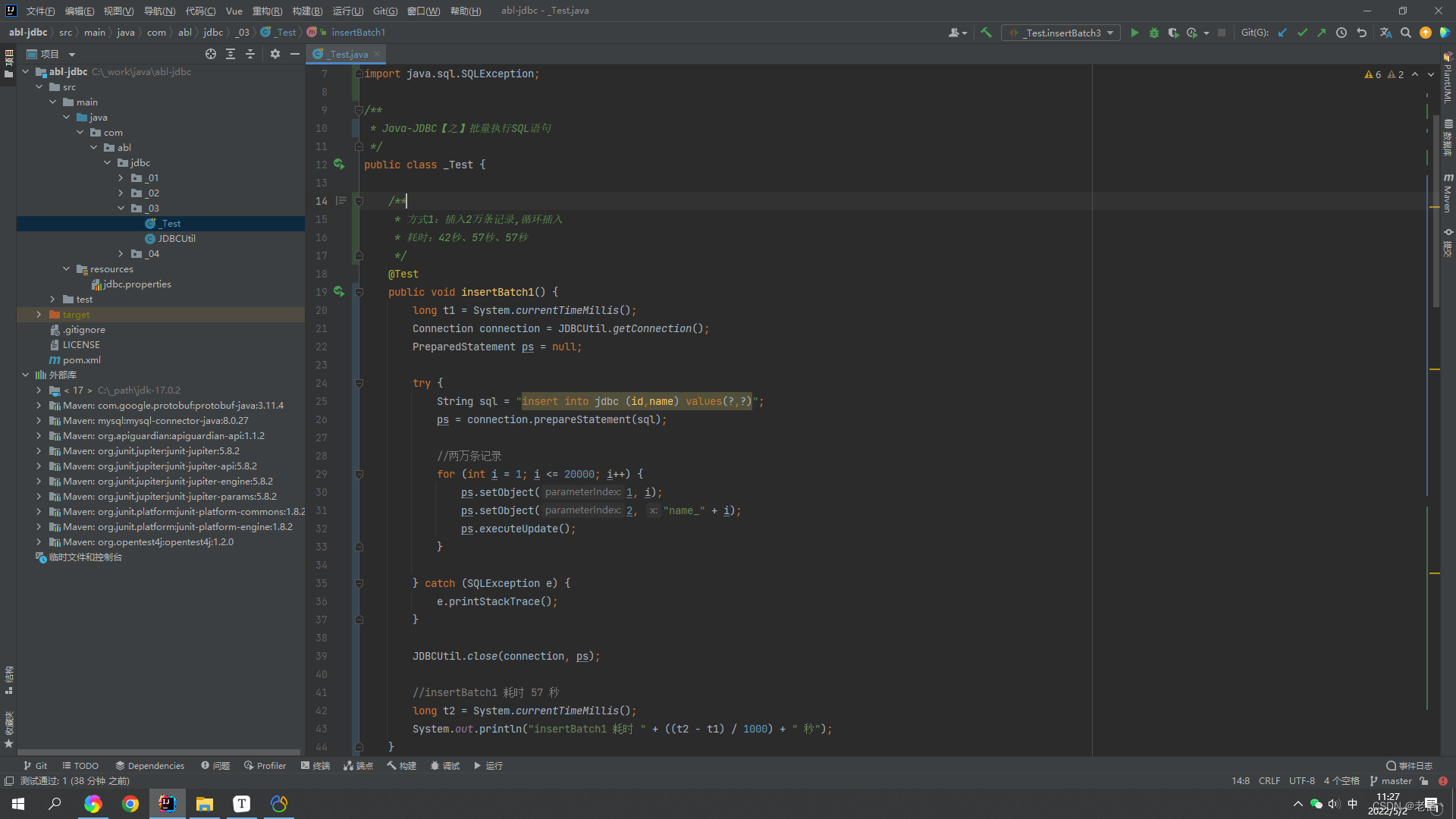Open the 帮助(H) help menu
Screen dimensions: 1456x819
click(466, 11)
